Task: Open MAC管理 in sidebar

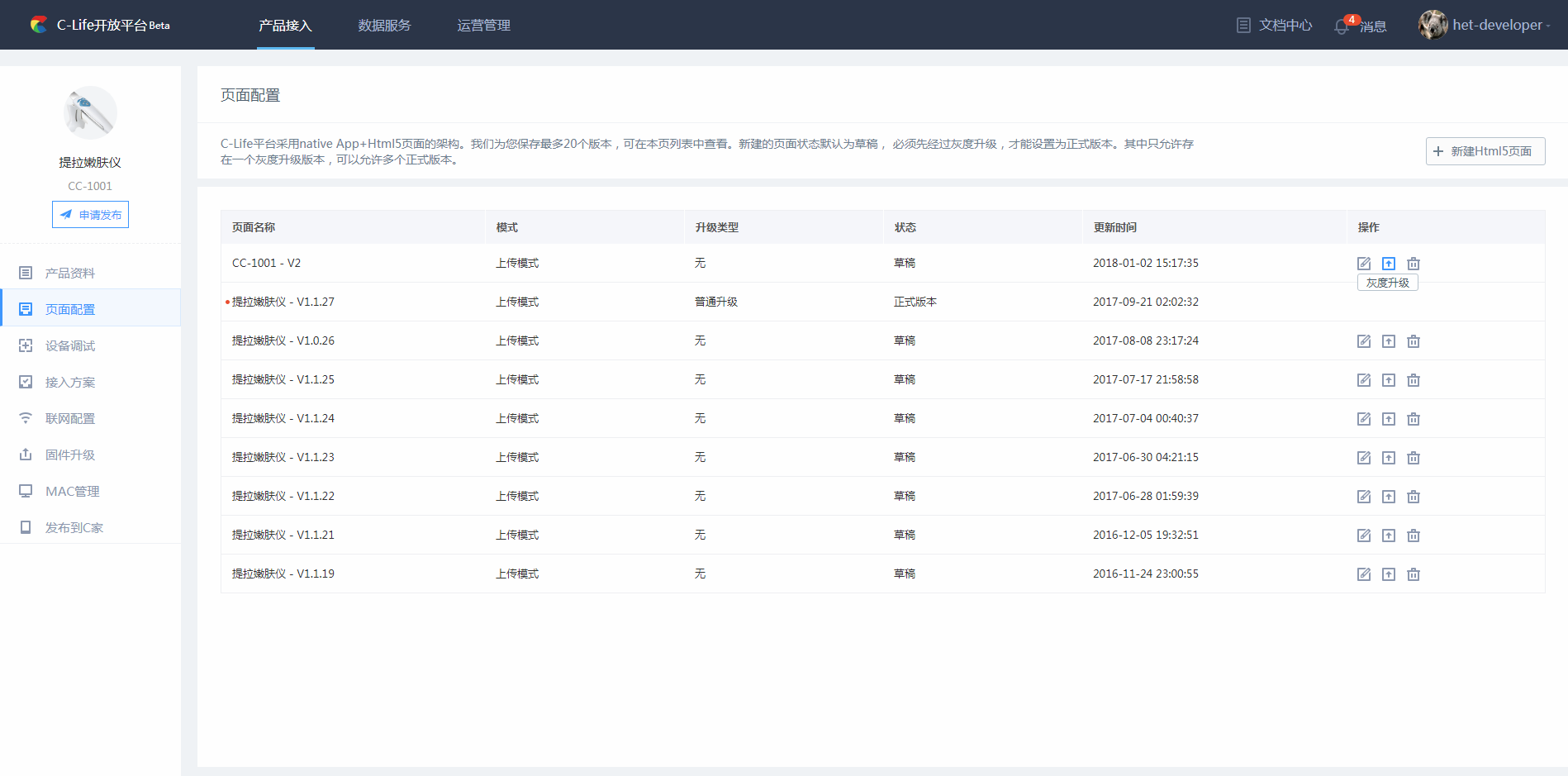Action: click(90, 491)
